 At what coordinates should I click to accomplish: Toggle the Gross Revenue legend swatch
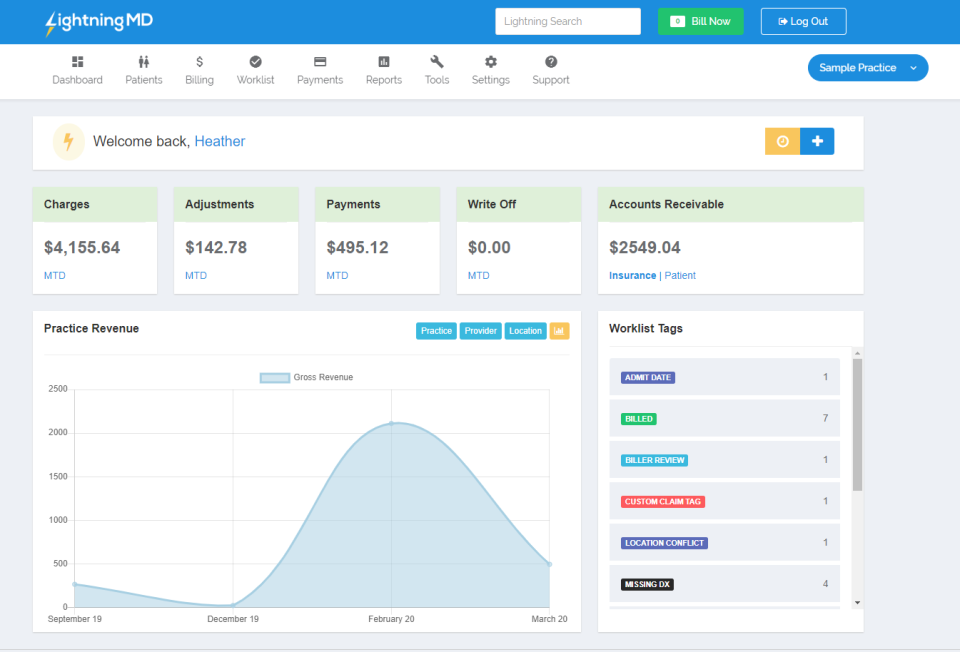(274, 378)
